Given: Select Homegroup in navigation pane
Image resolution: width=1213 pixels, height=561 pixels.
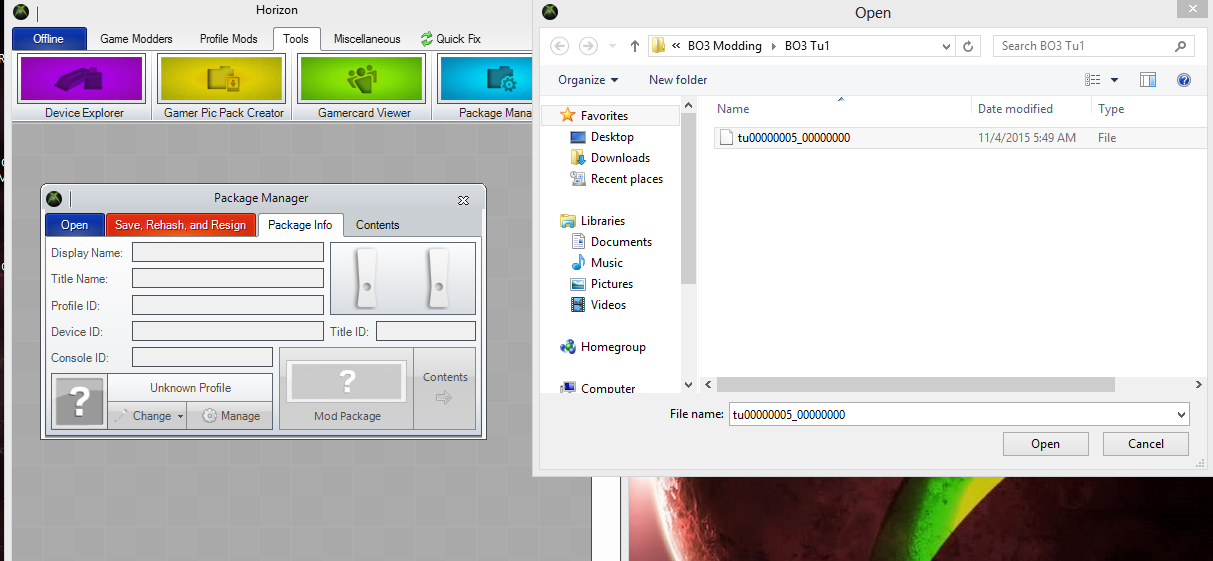Looking at the screenshot, I should [x=612, y=347].
